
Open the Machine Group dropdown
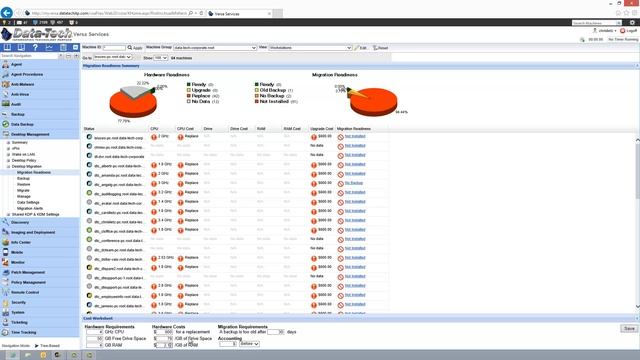[215, 48]
